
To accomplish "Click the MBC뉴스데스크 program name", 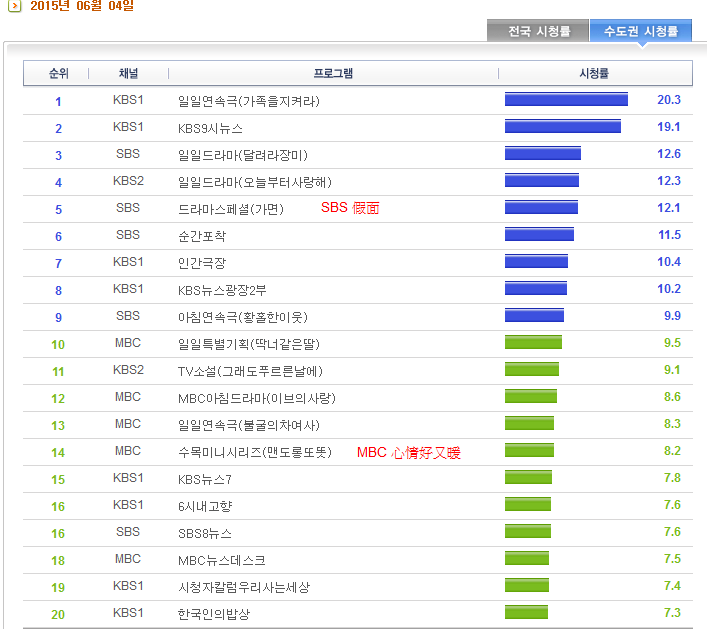I will point(221,560).
